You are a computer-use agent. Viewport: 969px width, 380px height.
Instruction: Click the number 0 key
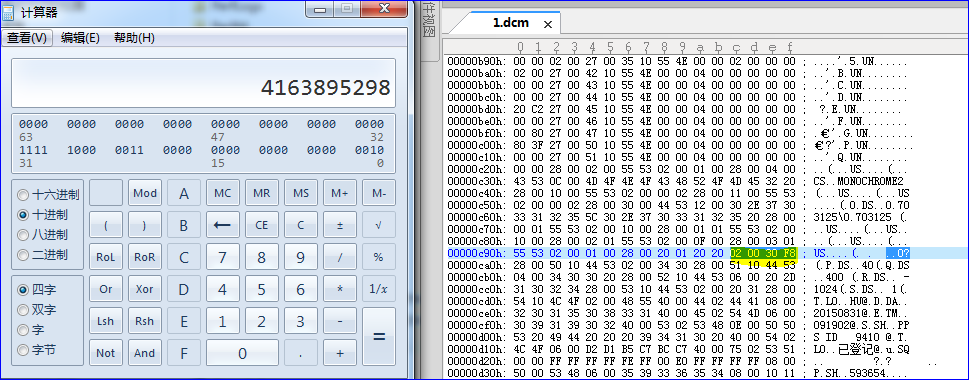[242, 353]
